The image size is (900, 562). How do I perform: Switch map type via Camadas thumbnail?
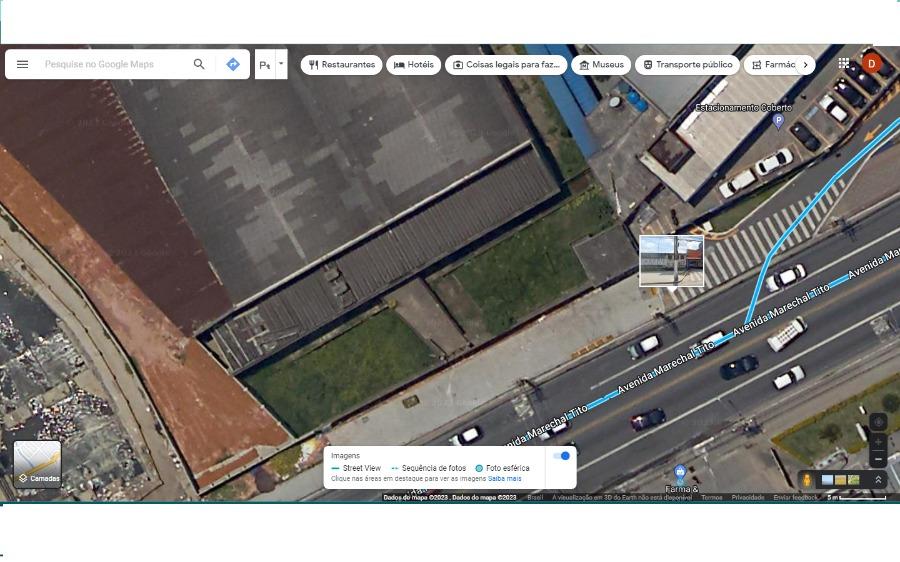click(x=37, y=464)
